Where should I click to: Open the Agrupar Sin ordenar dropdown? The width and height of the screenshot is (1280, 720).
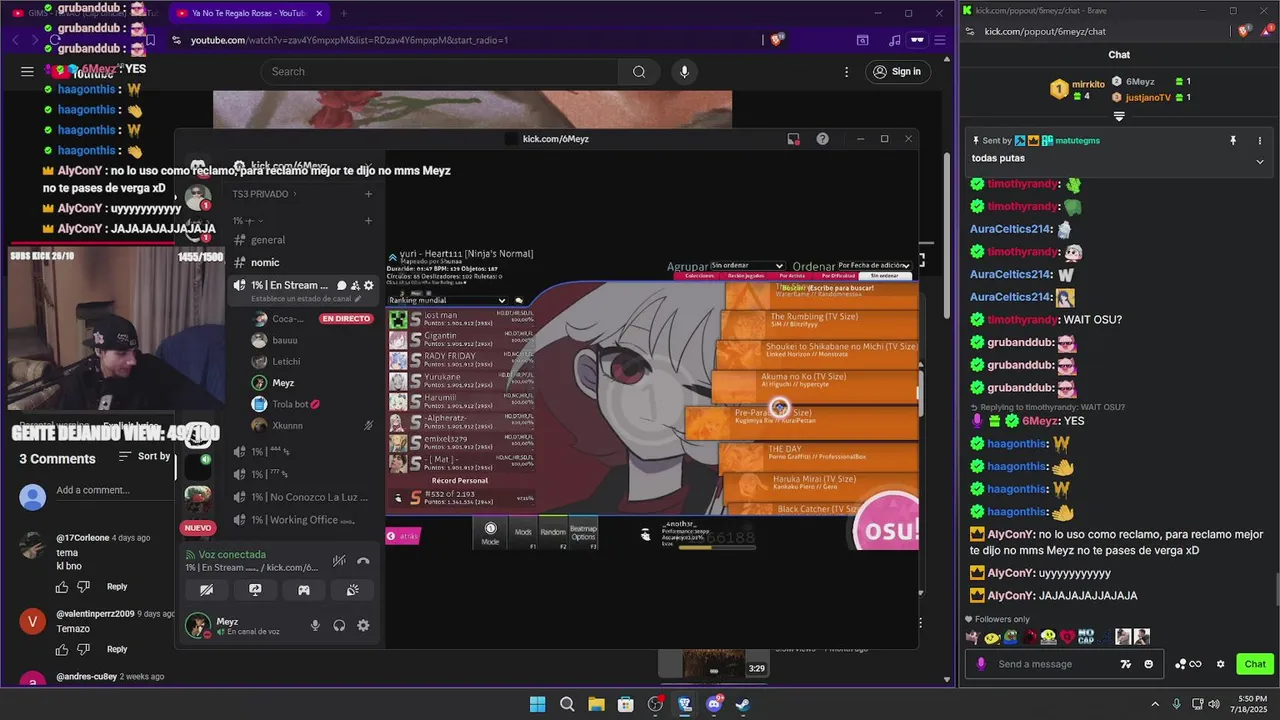[747, 266]
